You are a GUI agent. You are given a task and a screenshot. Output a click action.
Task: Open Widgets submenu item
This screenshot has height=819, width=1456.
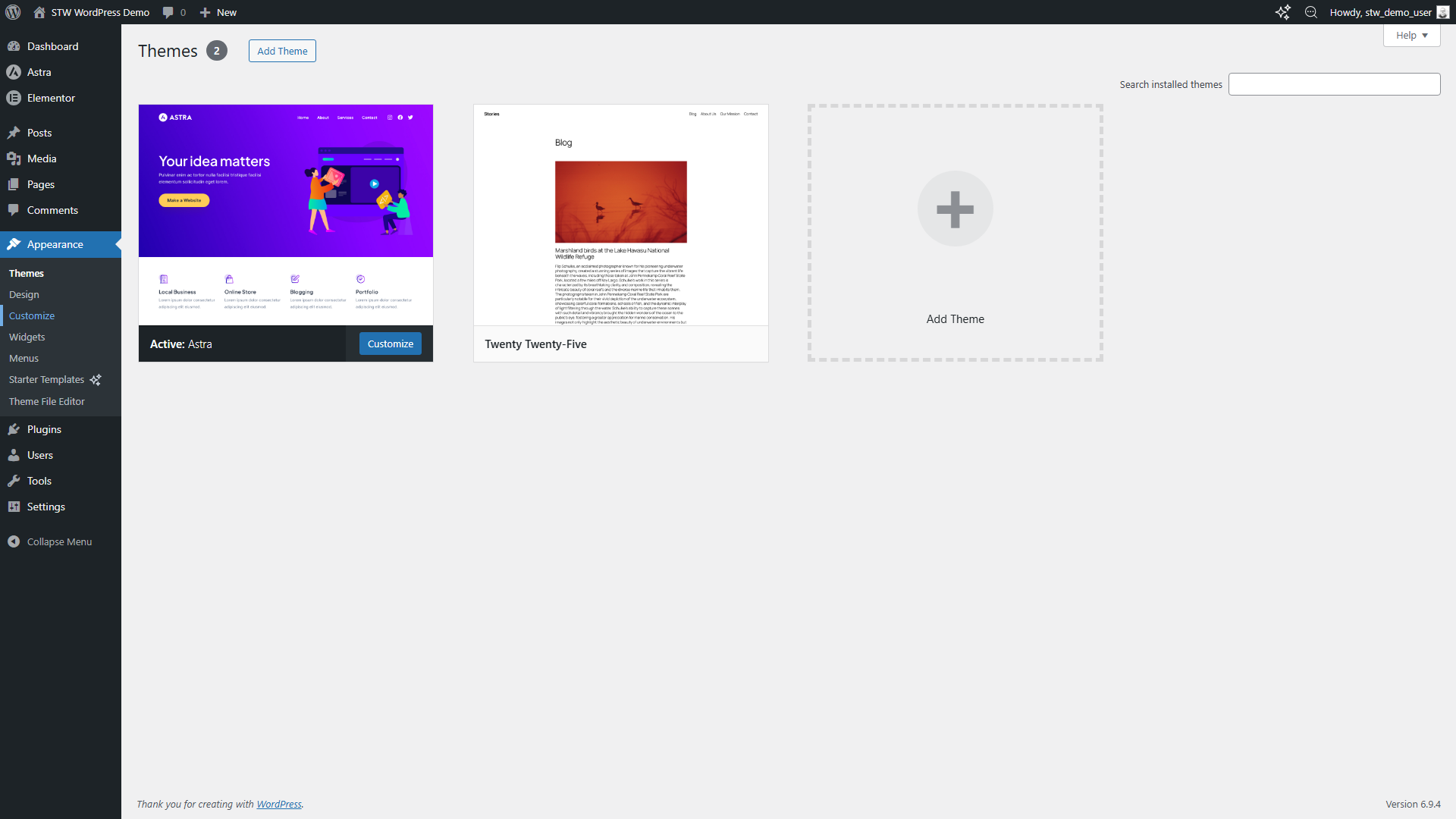pyautogui.click(x=27, y=337)
